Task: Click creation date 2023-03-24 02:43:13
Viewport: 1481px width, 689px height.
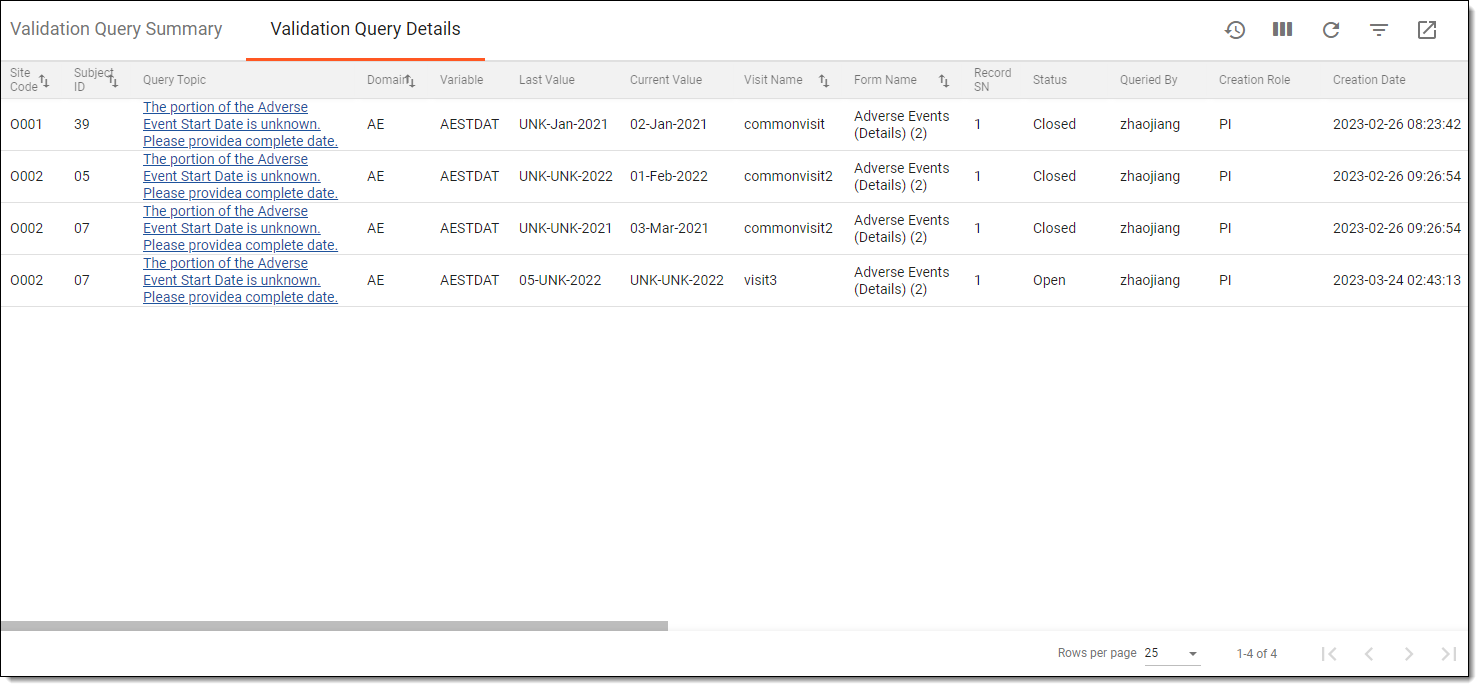Action: [x=1397, y=280]
